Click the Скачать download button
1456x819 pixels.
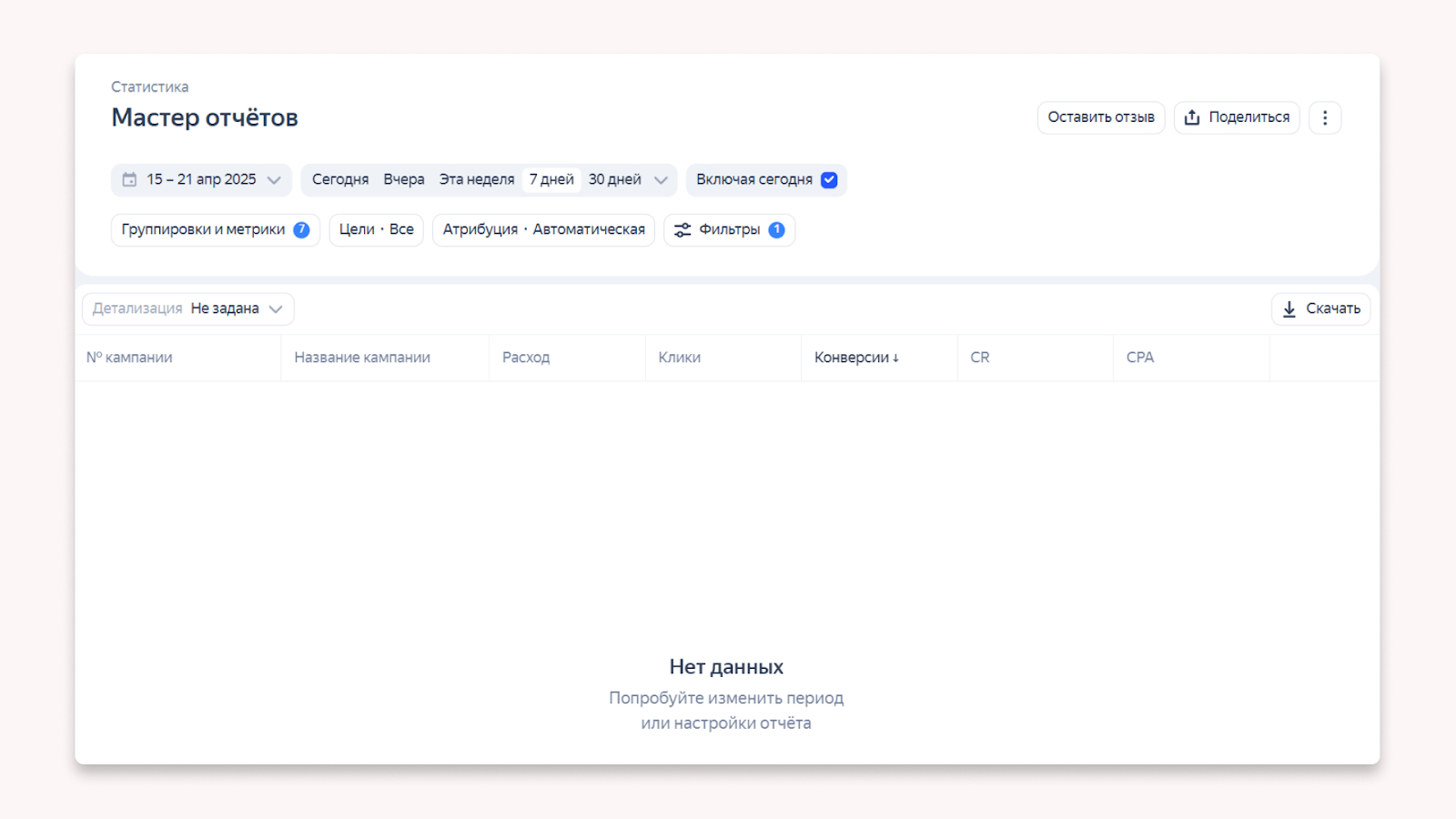[1320, 308]
